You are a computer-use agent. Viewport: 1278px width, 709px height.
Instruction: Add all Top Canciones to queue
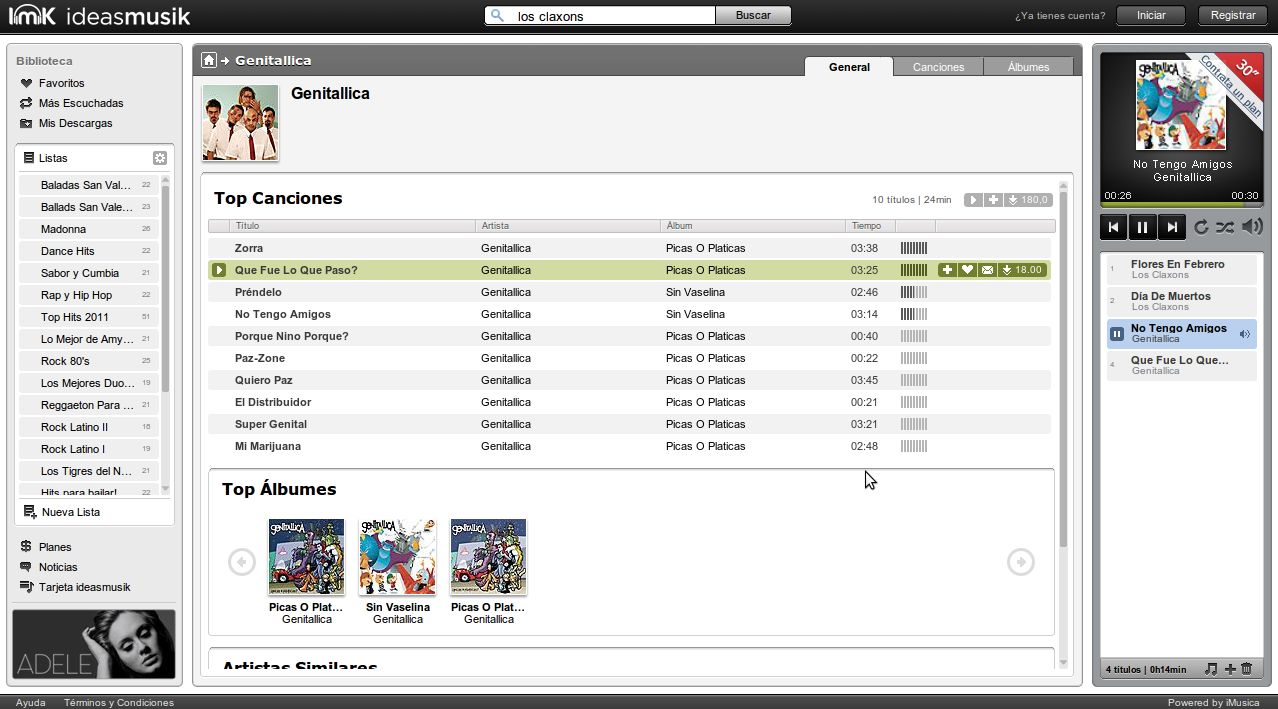click(993, 200)
